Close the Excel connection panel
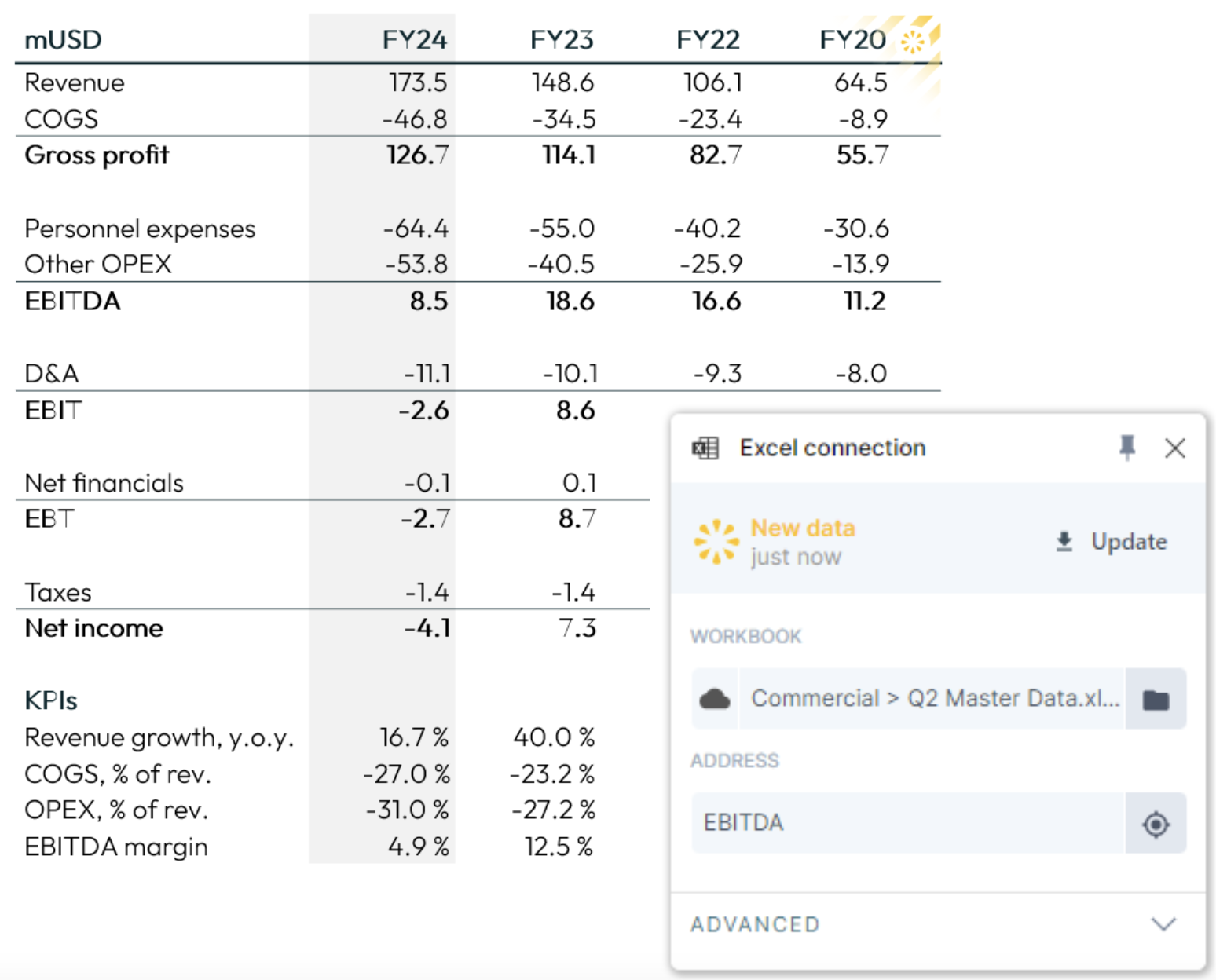The height and width of the screenshot is (980, 1216). [x=1175, y=448]
